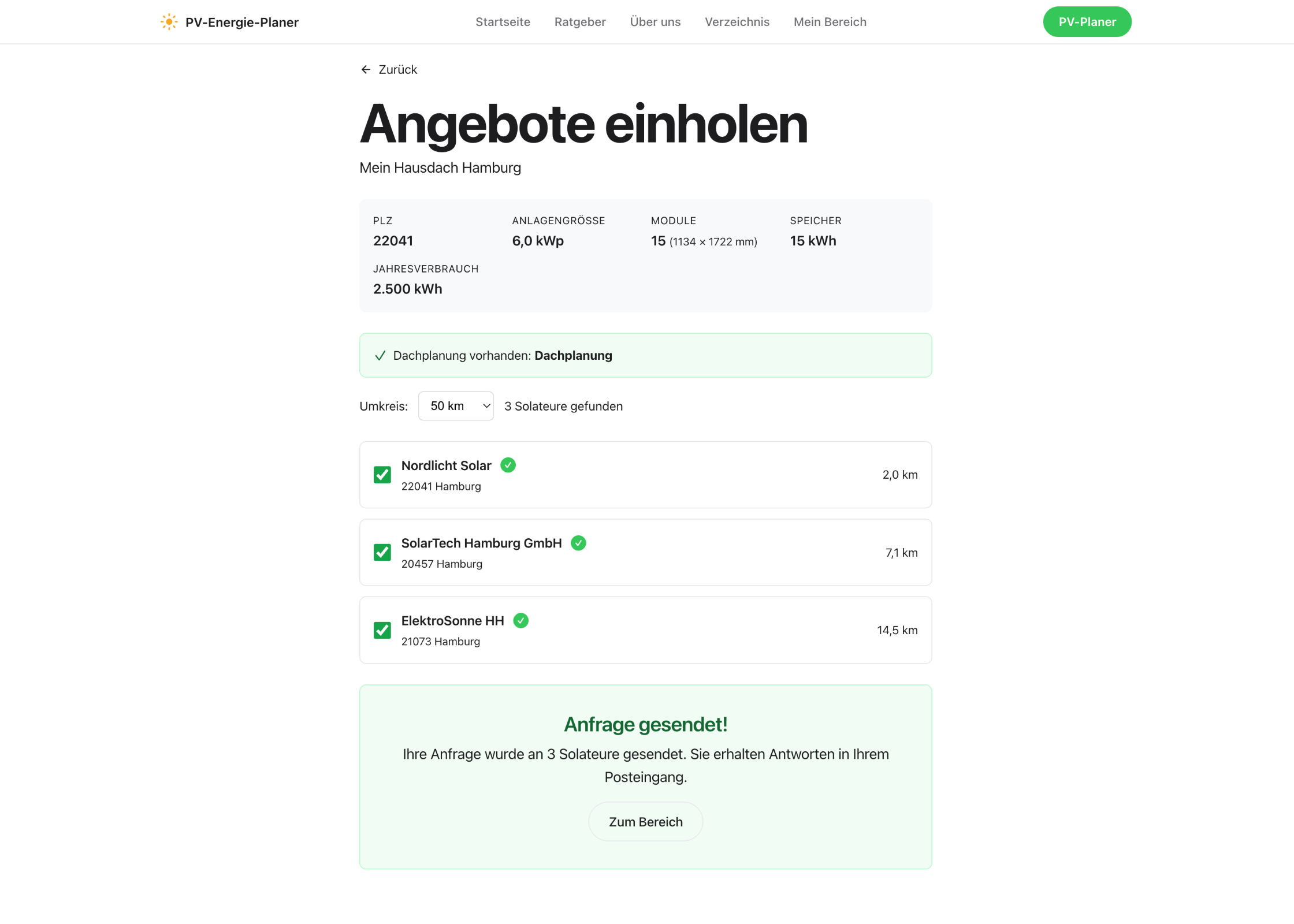The height and width of the screenshot is (924, 1294).
Task: Open the Umkreis distance dropdown
Action: [456, 405]
